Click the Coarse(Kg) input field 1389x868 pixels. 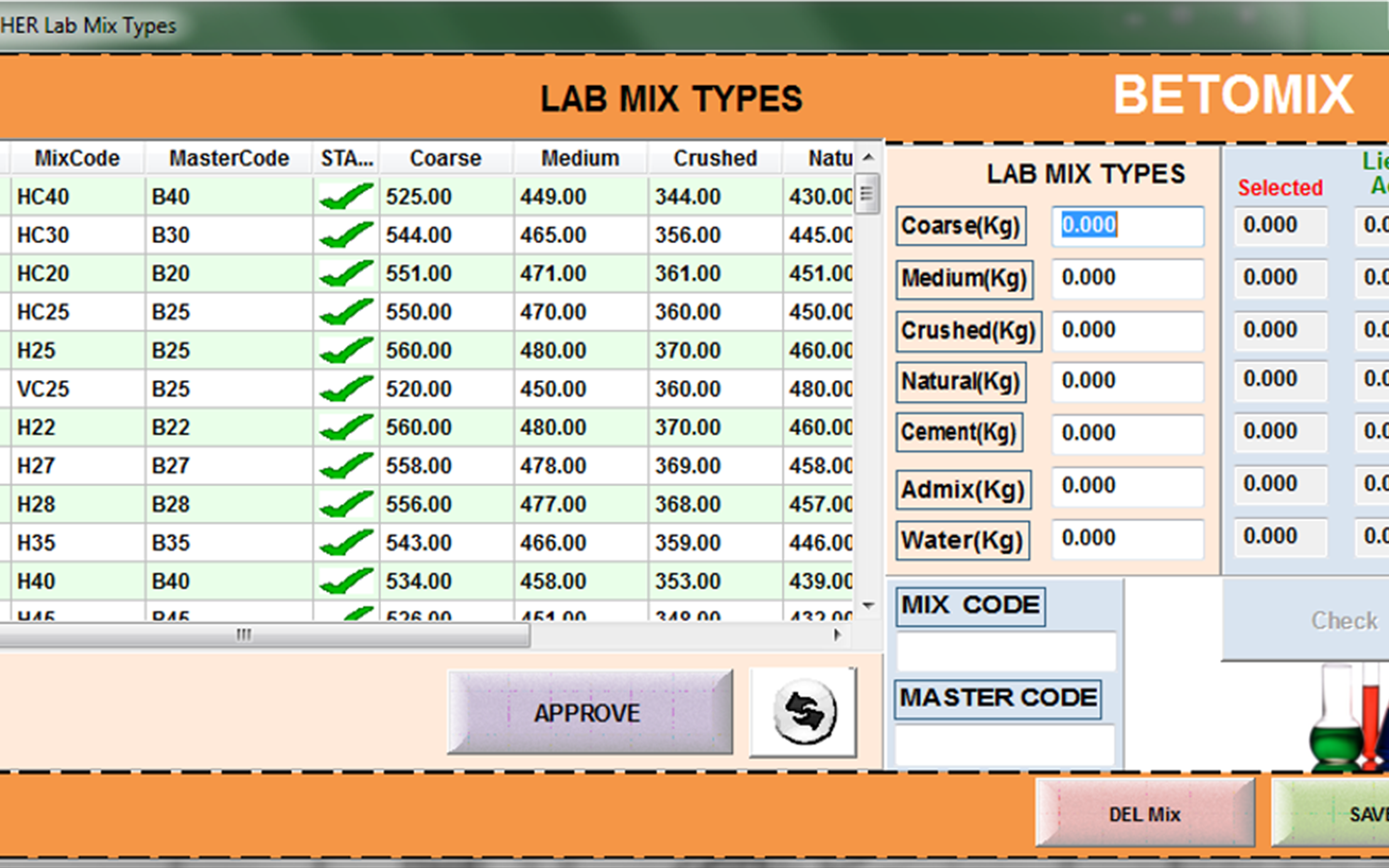pyautogui.click(x=1127, y=226)
